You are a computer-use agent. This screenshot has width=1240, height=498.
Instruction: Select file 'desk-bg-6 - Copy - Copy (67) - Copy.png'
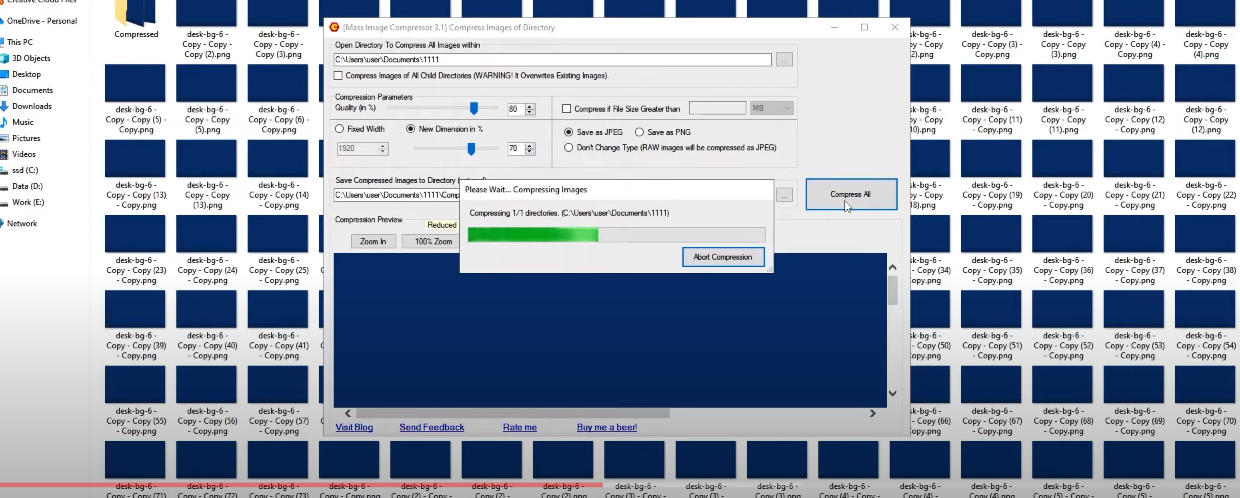(x=990, y=402)
